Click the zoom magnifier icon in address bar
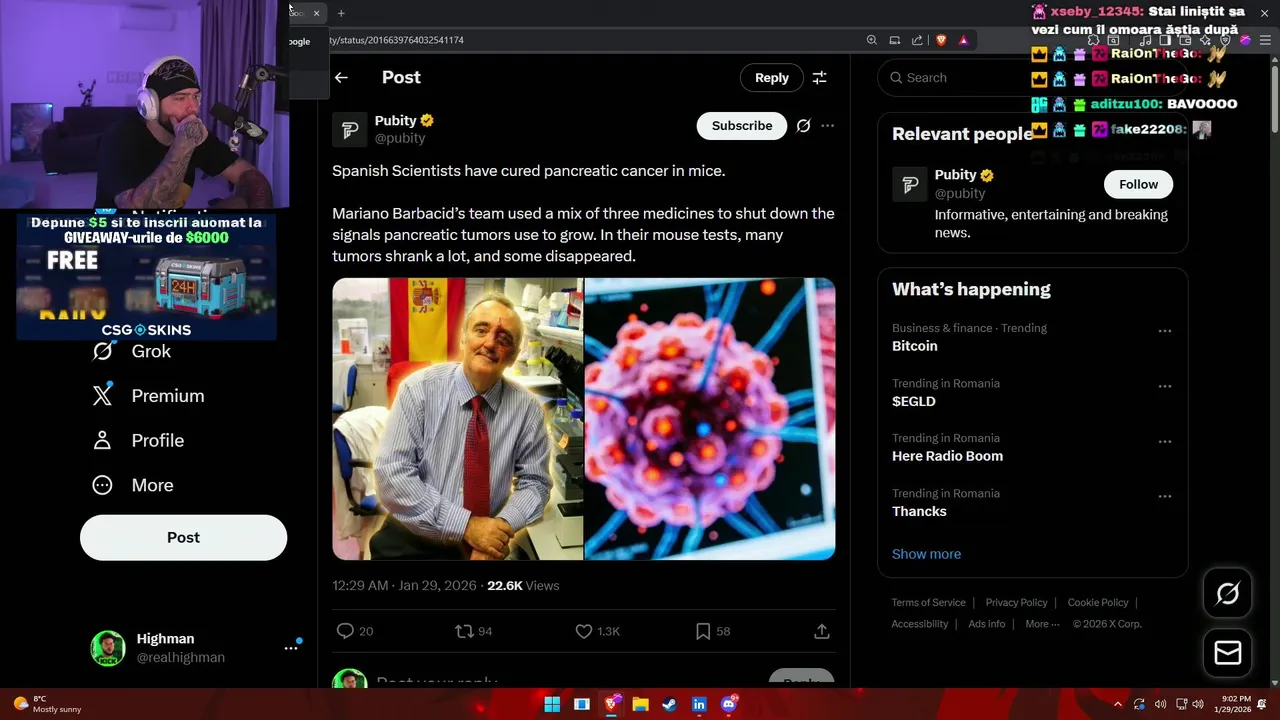This screenshot has height=720, width=1280. click(872, 40)
